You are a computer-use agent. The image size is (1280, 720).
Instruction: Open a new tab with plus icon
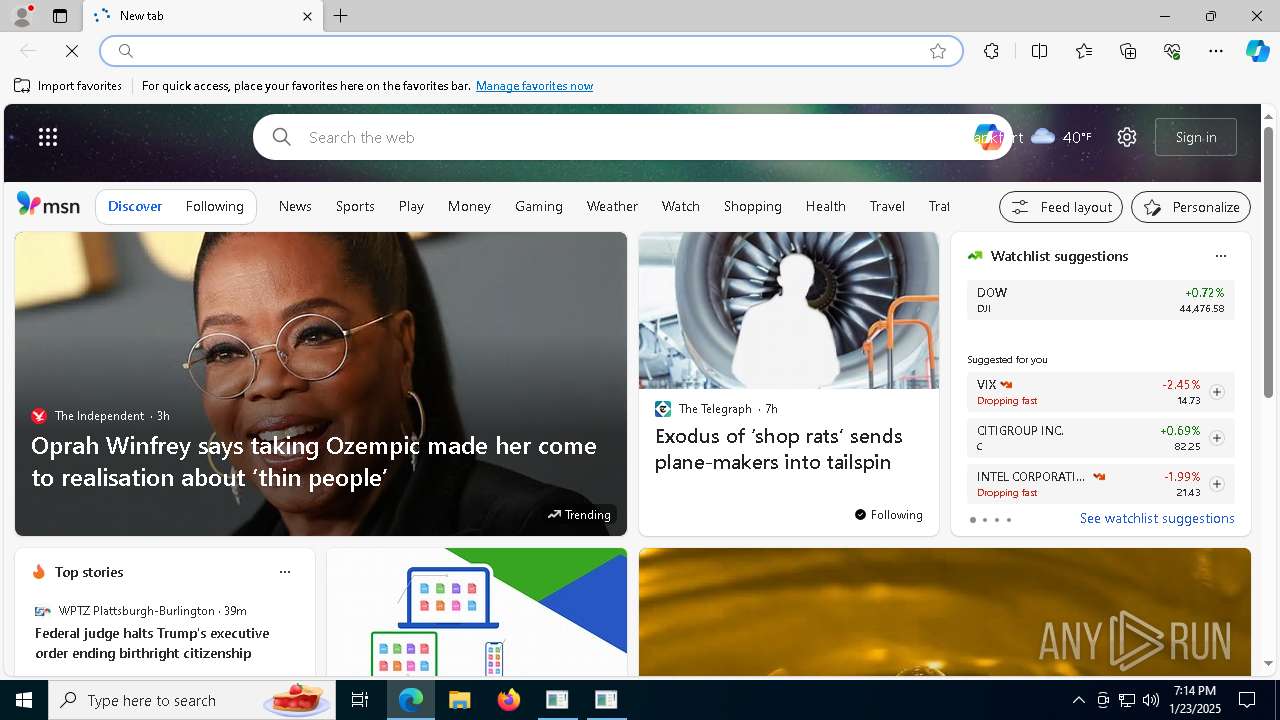coord(341,16)
